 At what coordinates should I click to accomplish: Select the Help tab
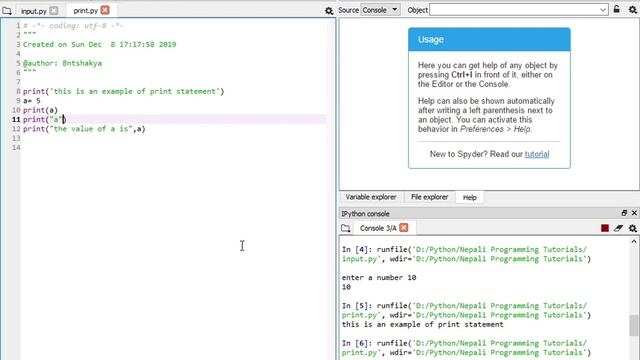coord(469,198)
